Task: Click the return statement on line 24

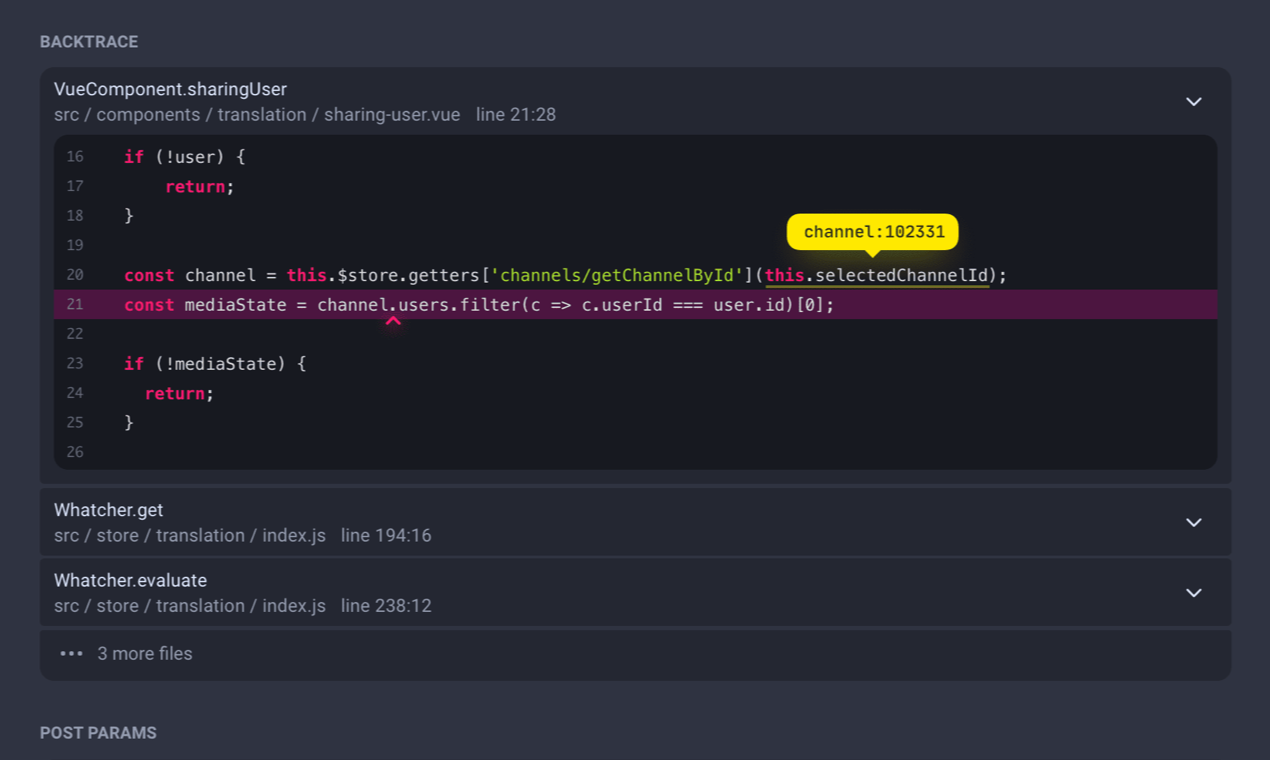Action: coord(179,394)
